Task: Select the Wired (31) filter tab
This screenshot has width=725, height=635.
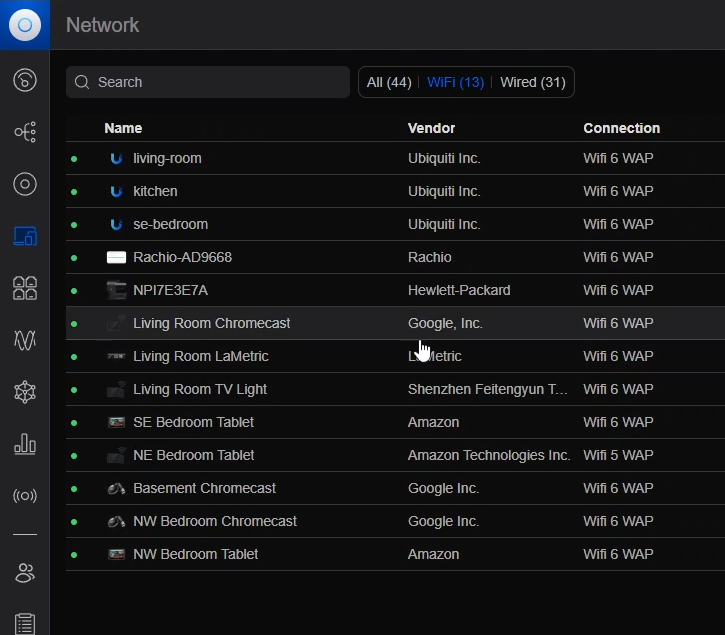Action: (x=533, y=82)
